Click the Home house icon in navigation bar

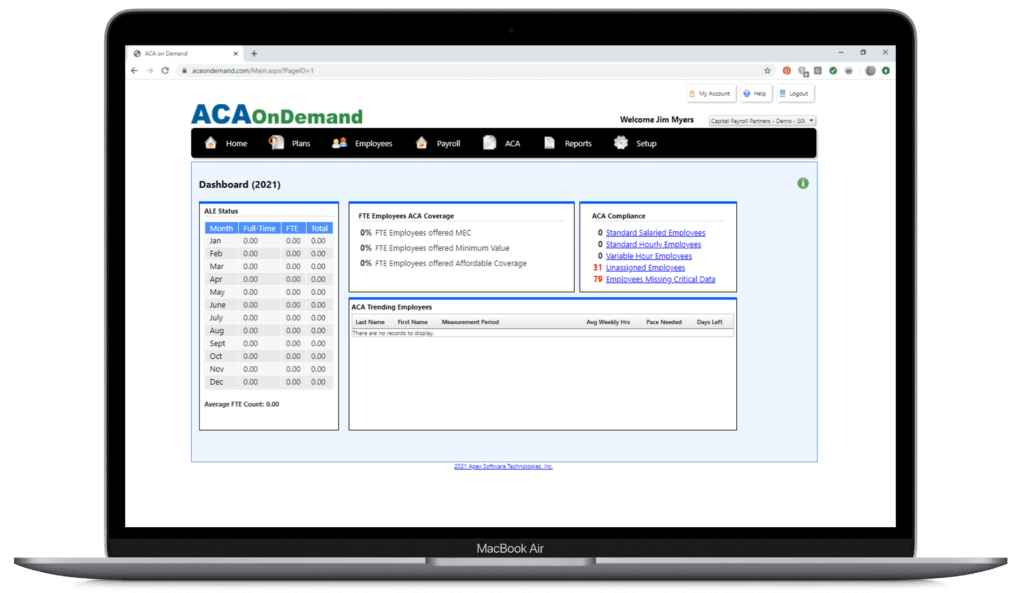pyautogui.click(x=211, y=143)
